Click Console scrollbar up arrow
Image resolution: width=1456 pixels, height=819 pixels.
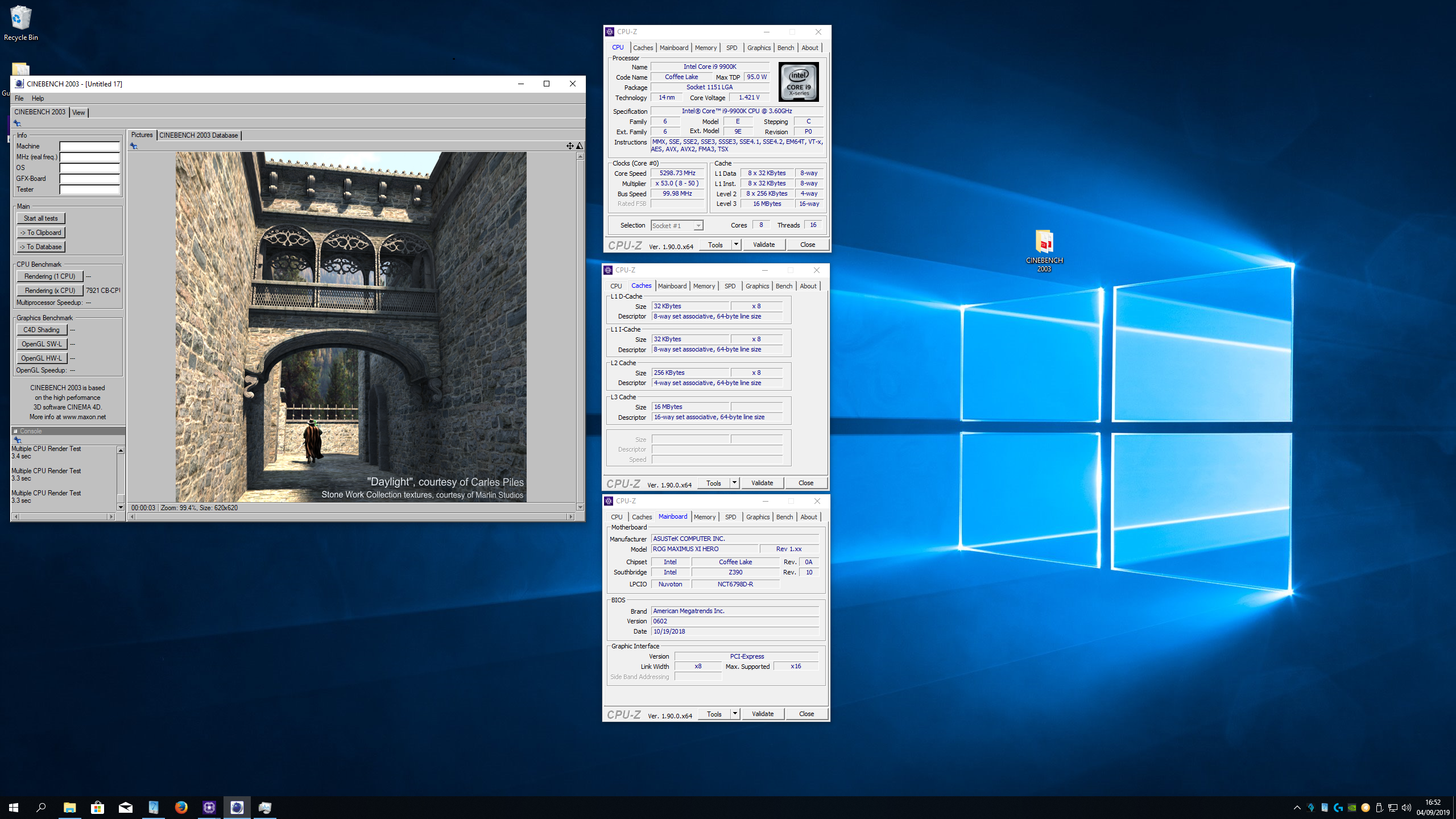121,450
